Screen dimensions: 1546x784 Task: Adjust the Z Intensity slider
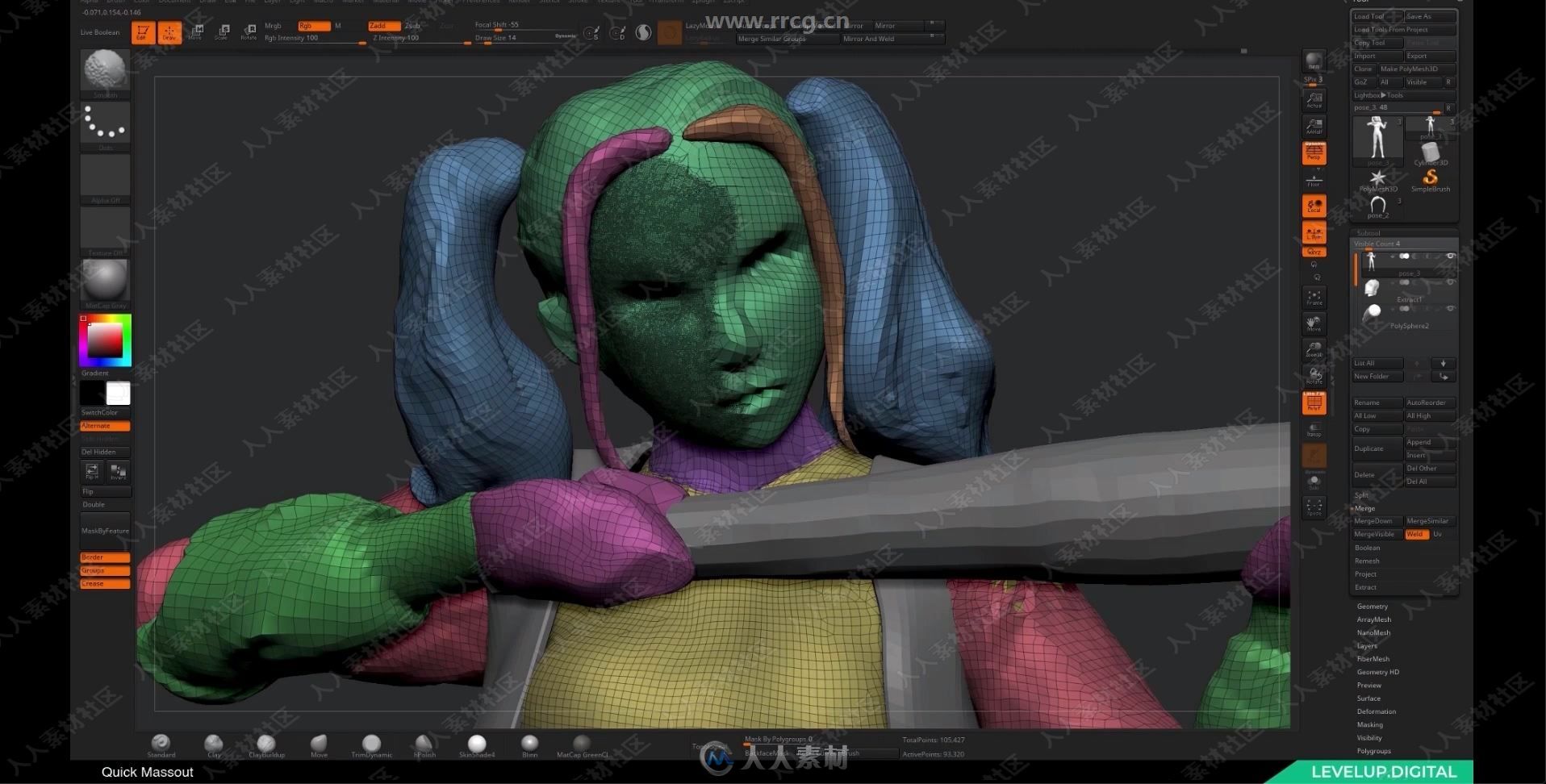pos(420,38)
